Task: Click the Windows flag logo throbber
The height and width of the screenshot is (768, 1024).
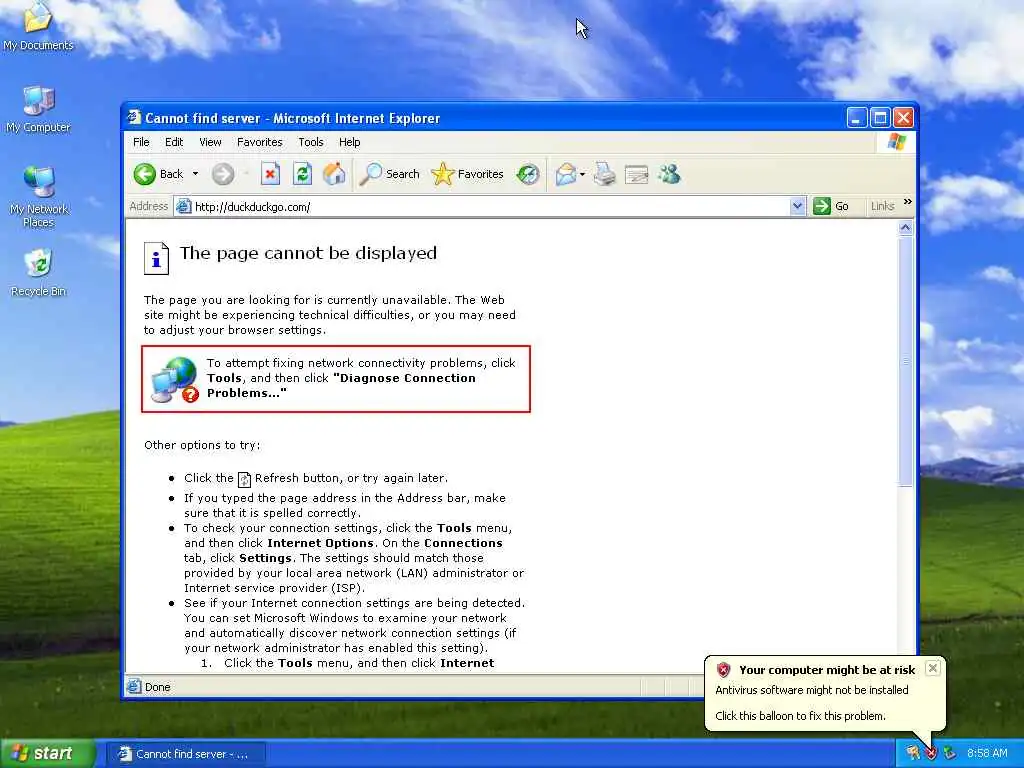Action: [897, 142]
